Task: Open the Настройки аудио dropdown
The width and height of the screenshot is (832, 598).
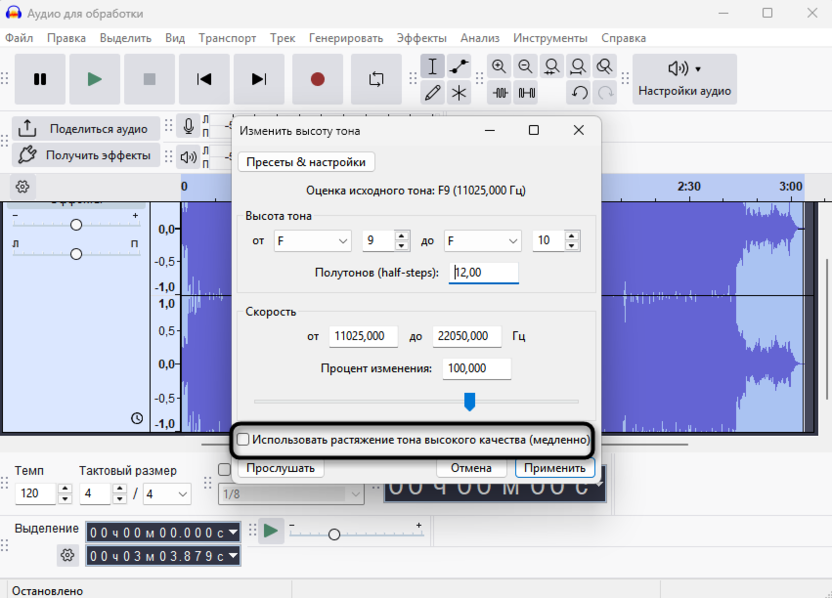Action: coord(685,79)
